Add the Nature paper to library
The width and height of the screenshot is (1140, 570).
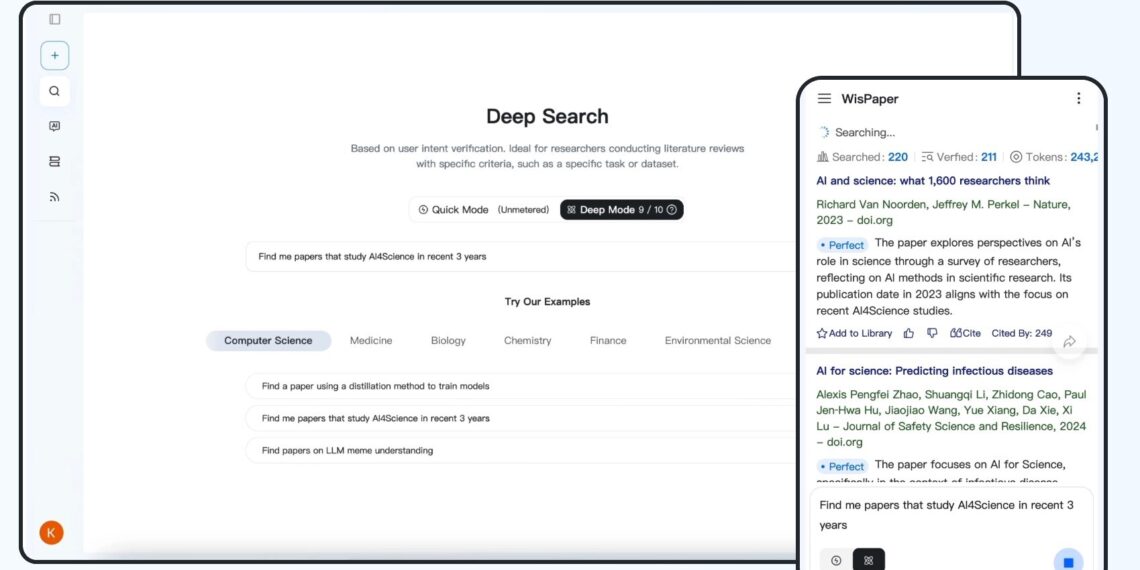(854, 333)
